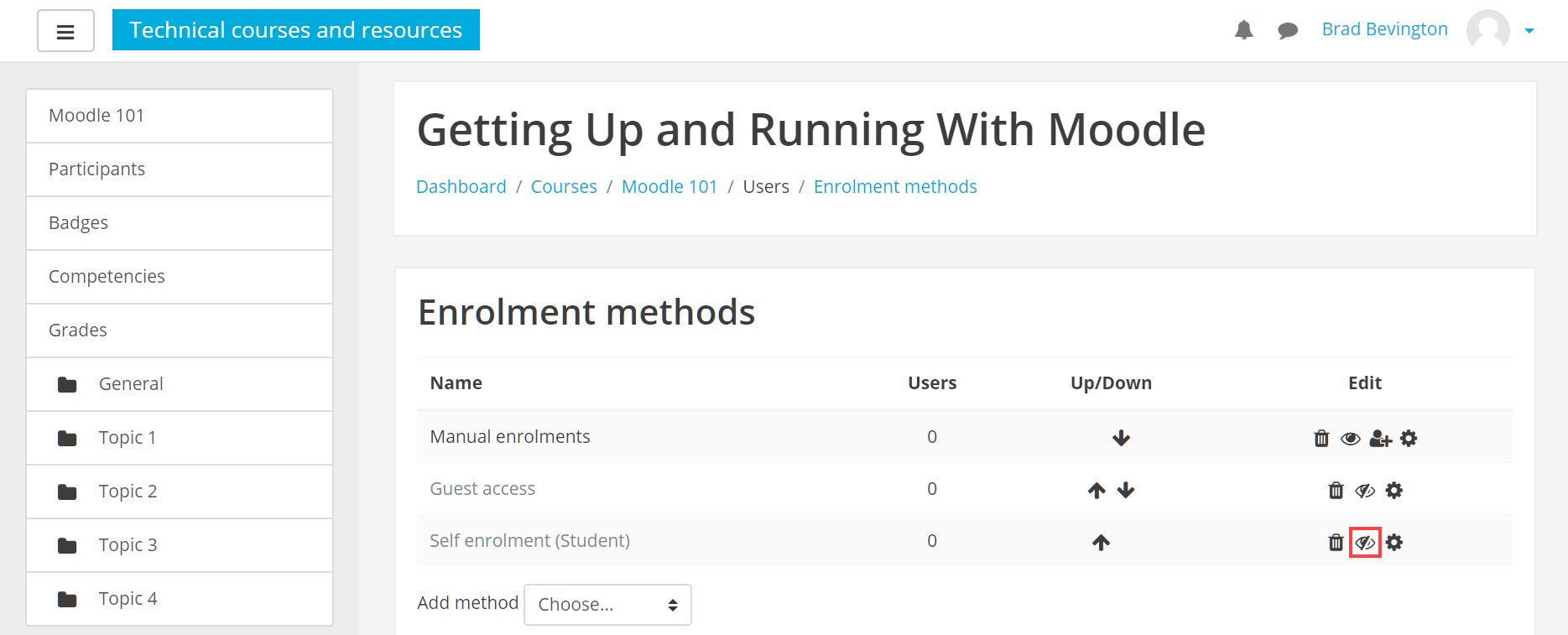1568x635 pixels.
Task: Click the Users column header
Action: (x=932, y=383)
